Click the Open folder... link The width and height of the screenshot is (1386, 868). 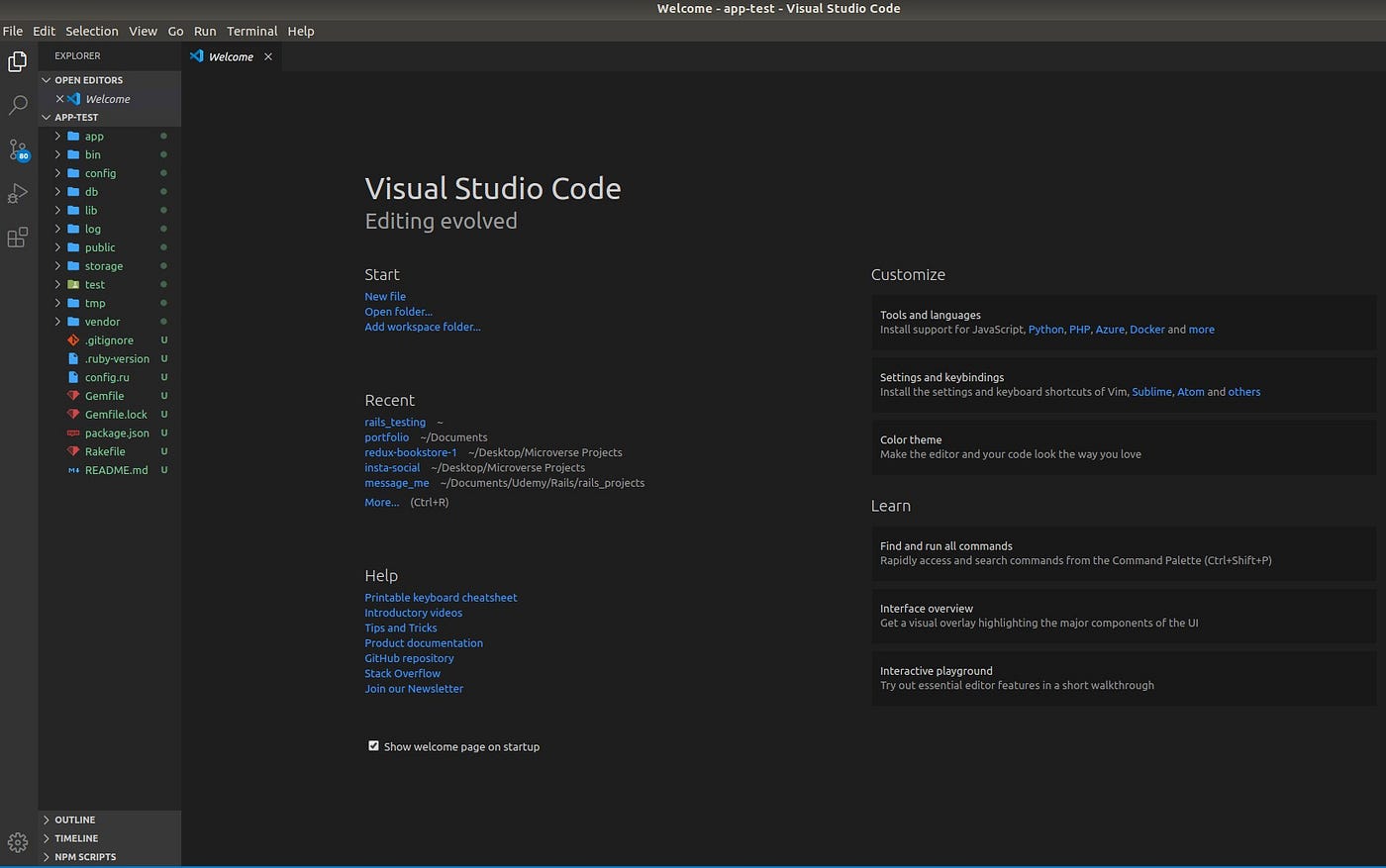click(398, 312)
